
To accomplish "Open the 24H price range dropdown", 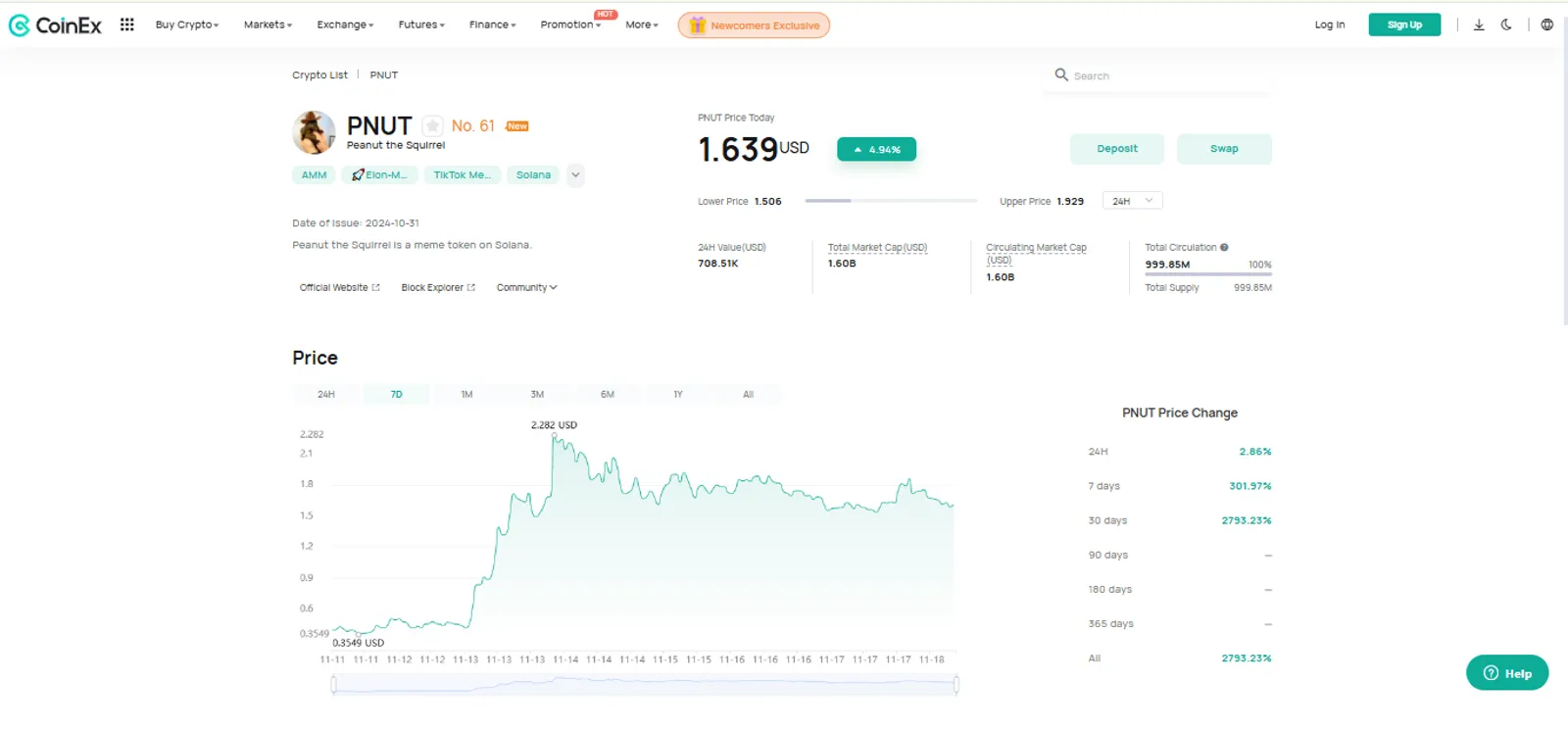I will 1132,201.
